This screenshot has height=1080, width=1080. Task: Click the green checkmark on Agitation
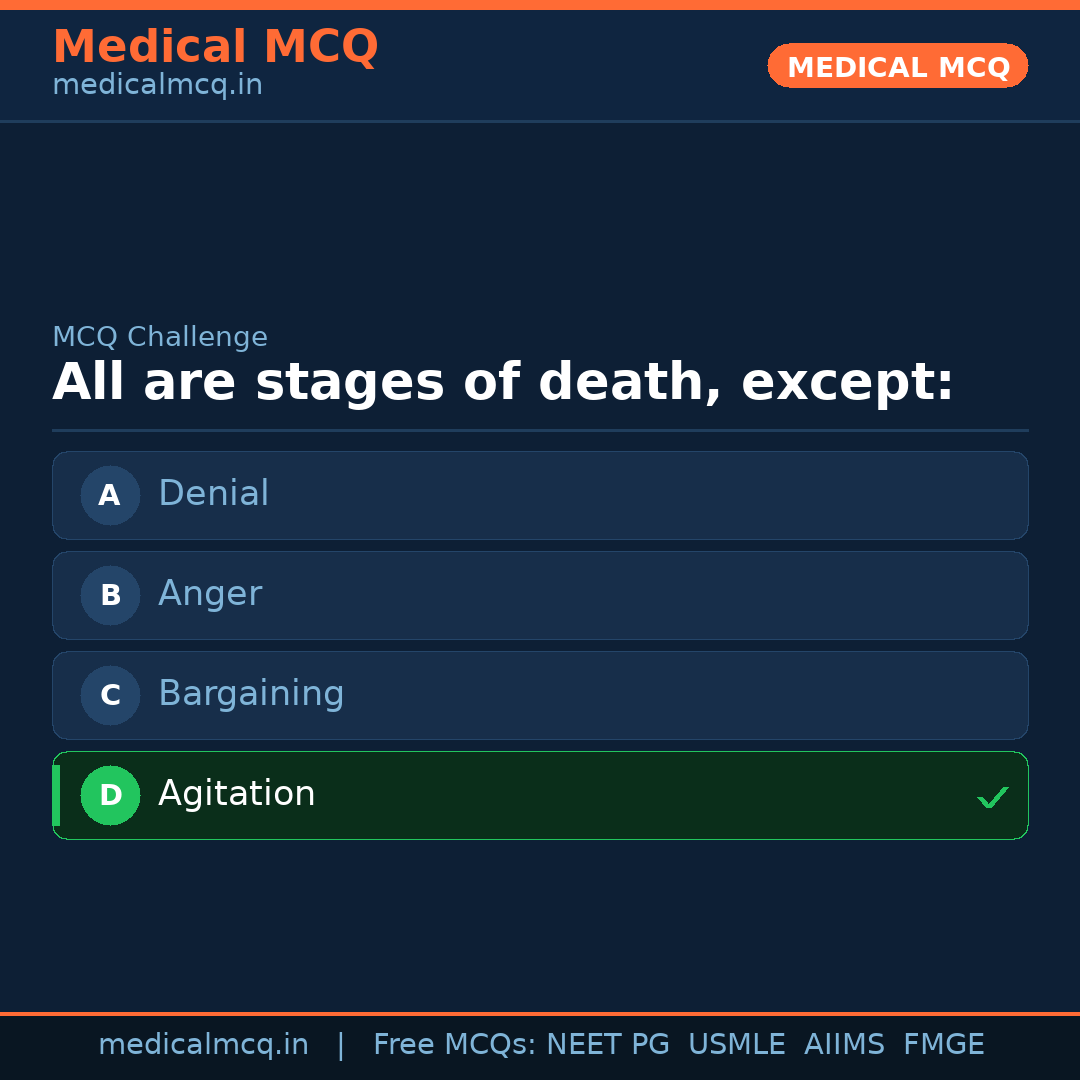pyautogui.click(x=993, y=797)
